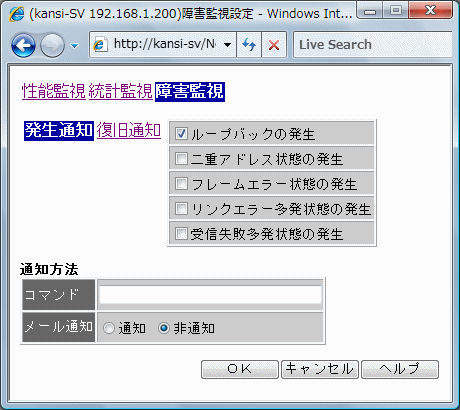The width and height of the screenshot is (460, 410).
Task: Click the Internet Explorer title bar icon
Action: tap(17, 14)
